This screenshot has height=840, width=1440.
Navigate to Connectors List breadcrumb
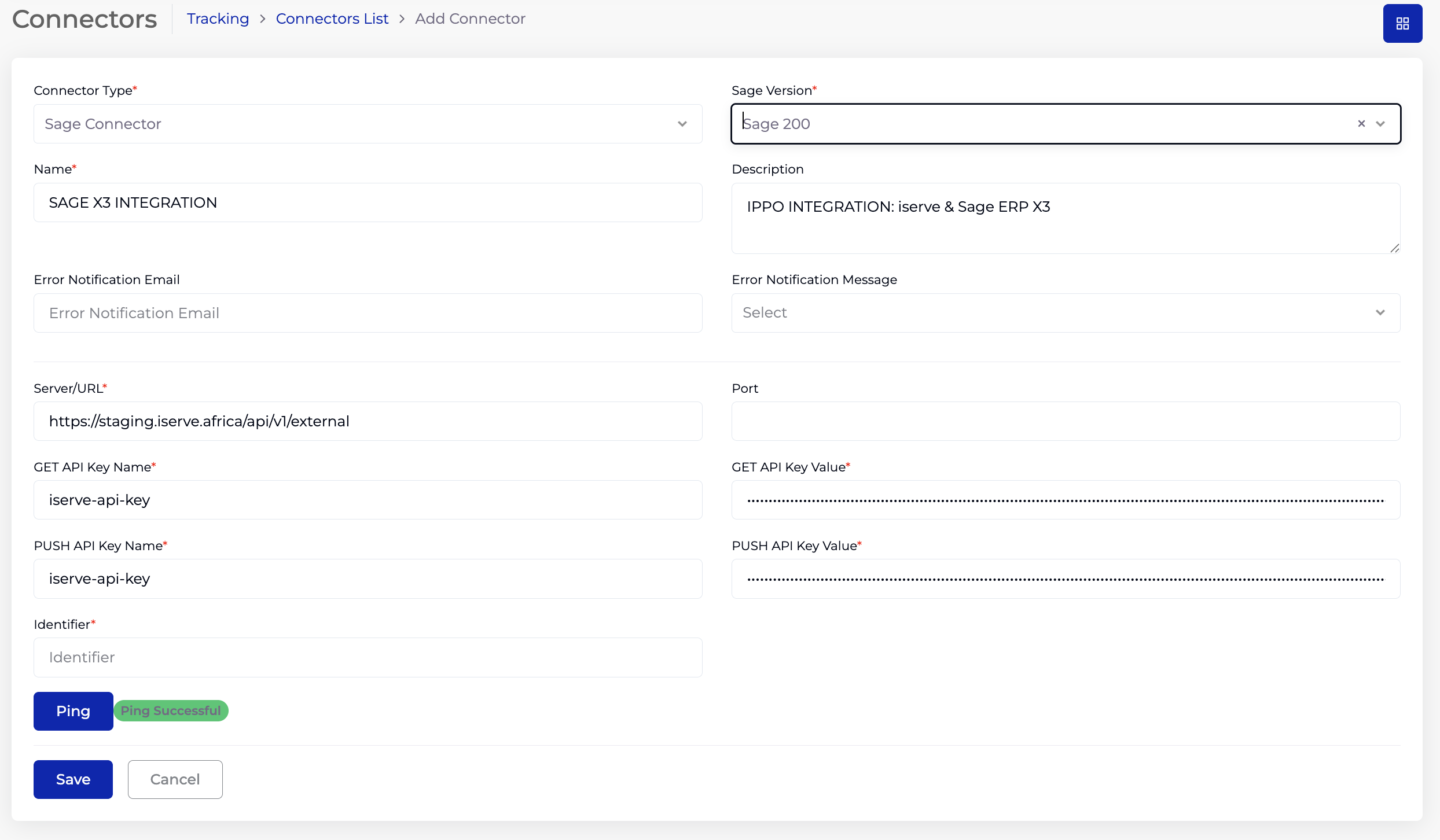point(332,19)
